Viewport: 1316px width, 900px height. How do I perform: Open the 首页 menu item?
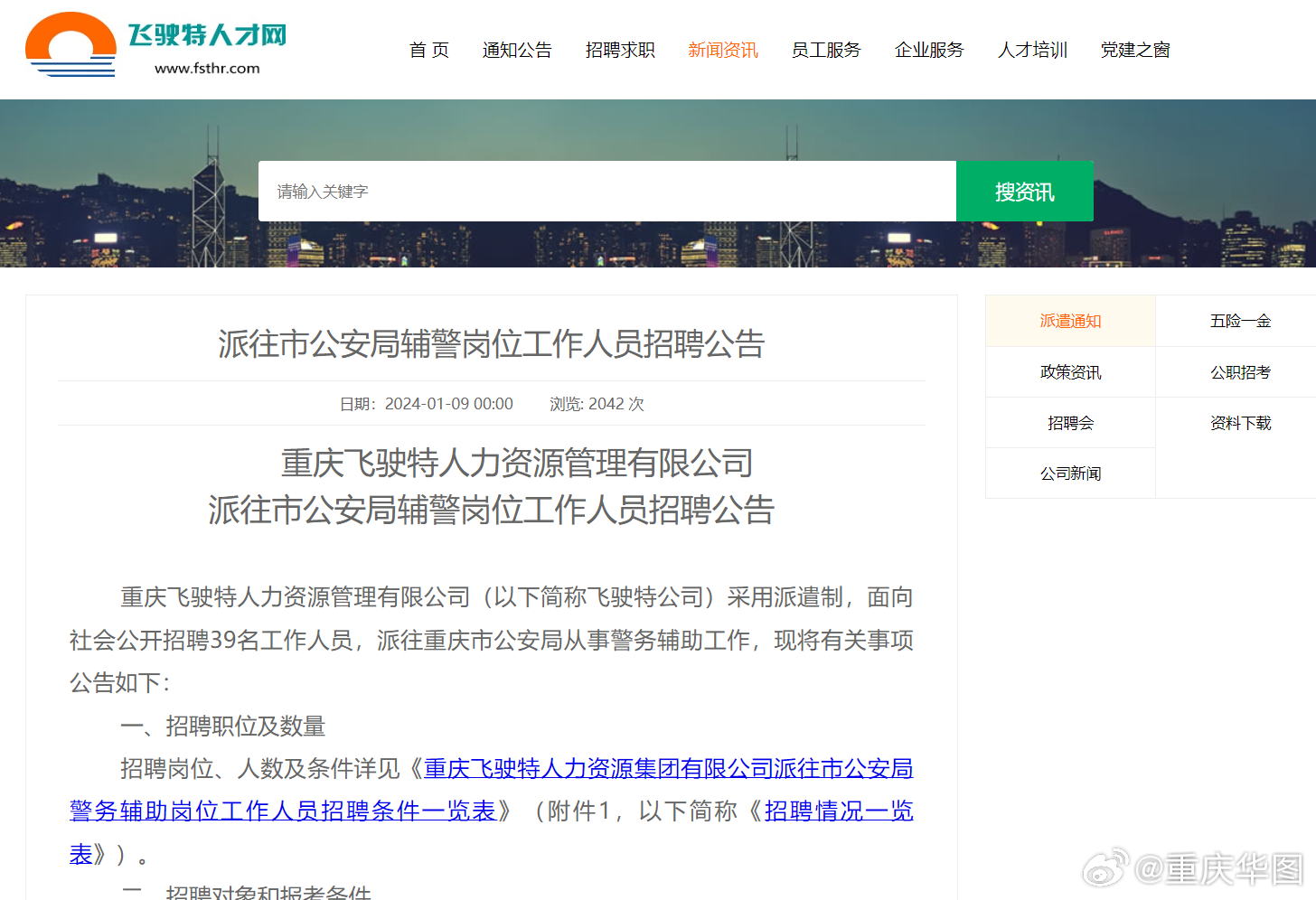[429, 50]
